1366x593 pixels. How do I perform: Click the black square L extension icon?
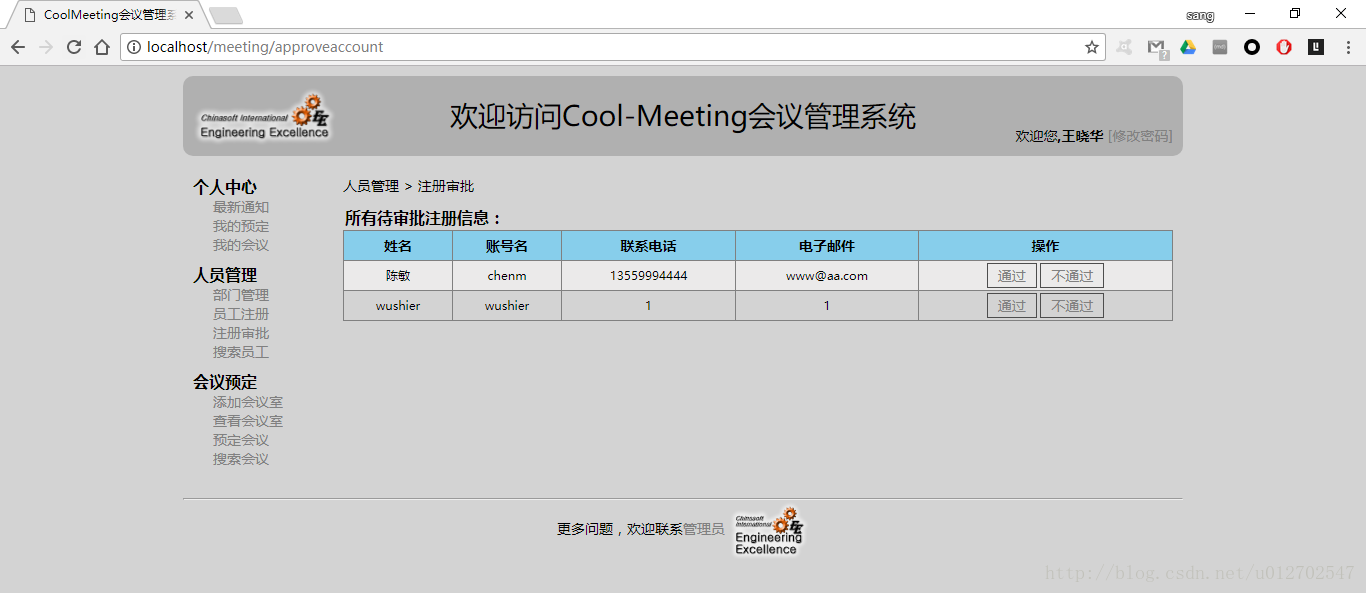1316,47
